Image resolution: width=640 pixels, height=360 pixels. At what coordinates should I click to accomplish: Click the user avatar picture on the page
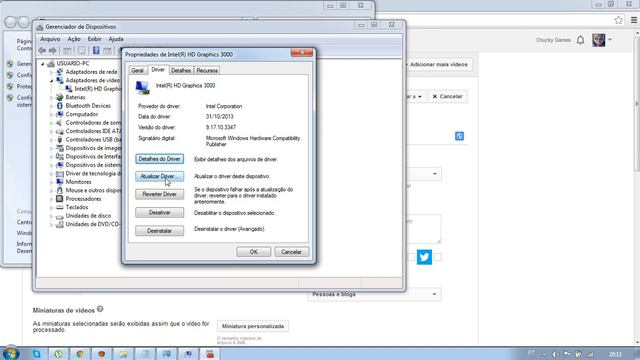pyautogui.click(x=598, y=40)
